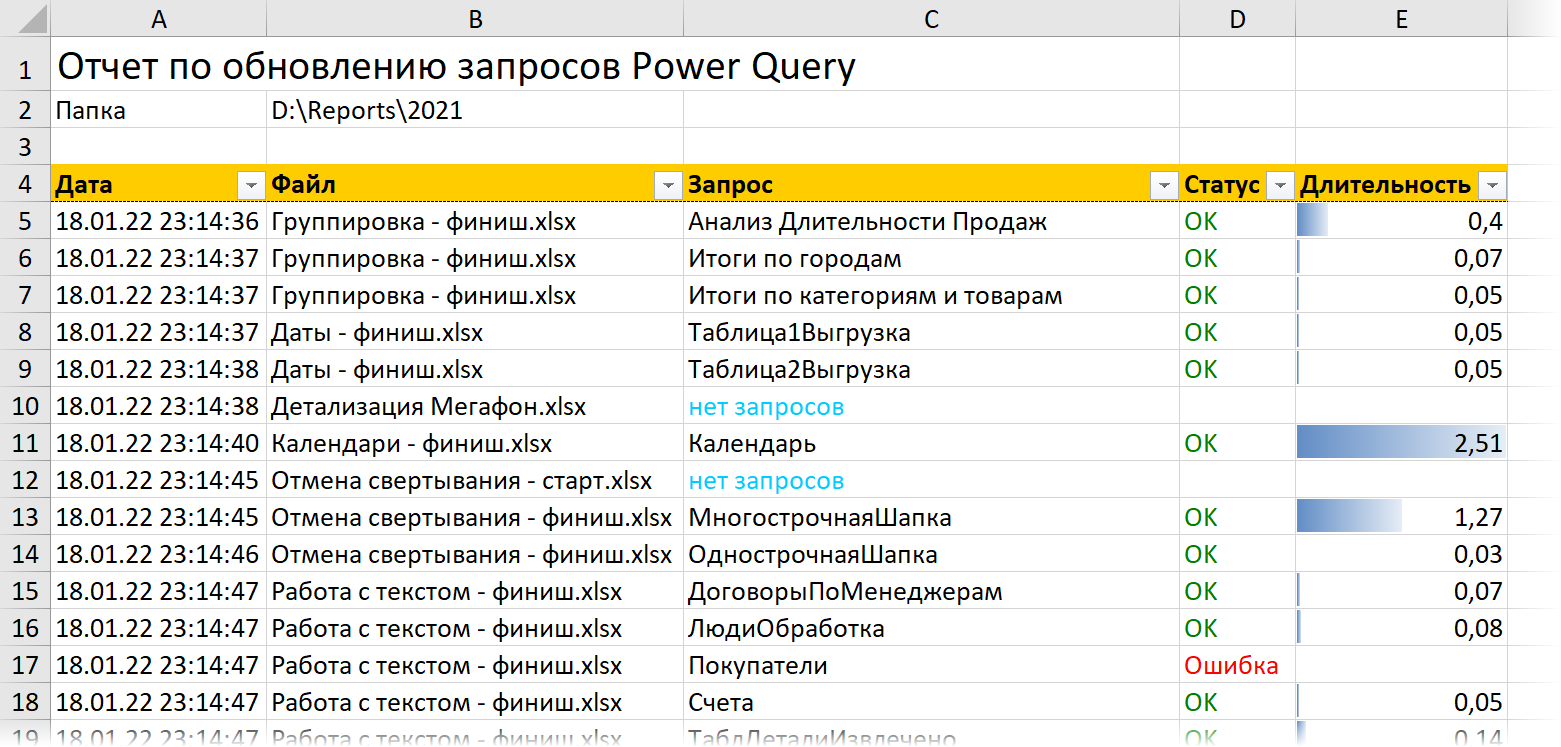Open the Длительность column filter dropdown
The height and width of the screenshot is (747, 1561).
point(1492,186)
